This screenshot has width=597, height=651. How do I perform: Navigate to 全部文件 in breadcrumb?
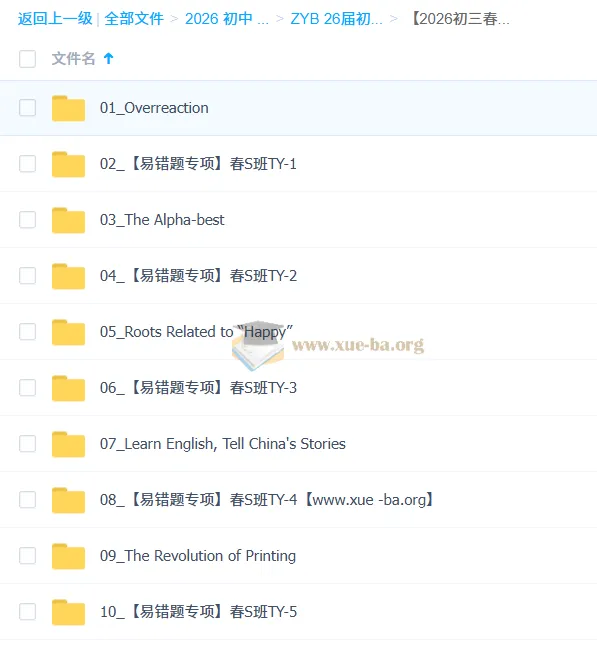pos(134,19)
